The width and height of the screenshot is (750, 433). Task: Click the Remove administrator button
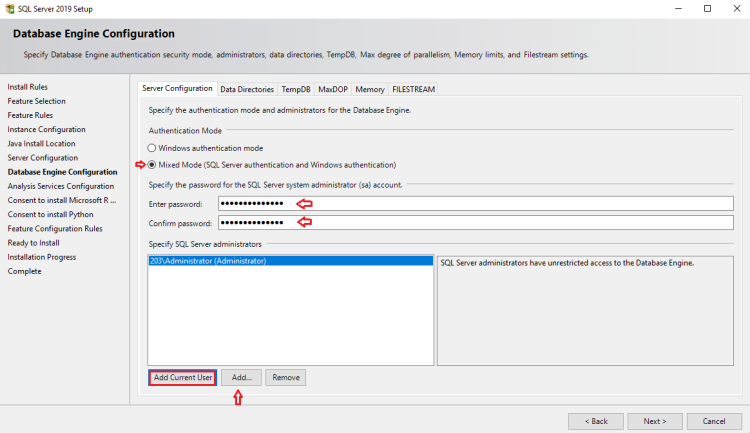[286, 377]
